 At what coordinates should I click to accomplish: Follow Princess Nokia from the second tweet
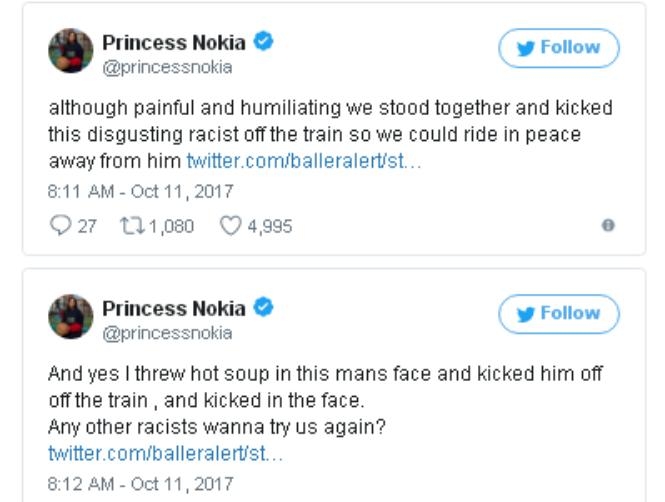pos(559,314)
